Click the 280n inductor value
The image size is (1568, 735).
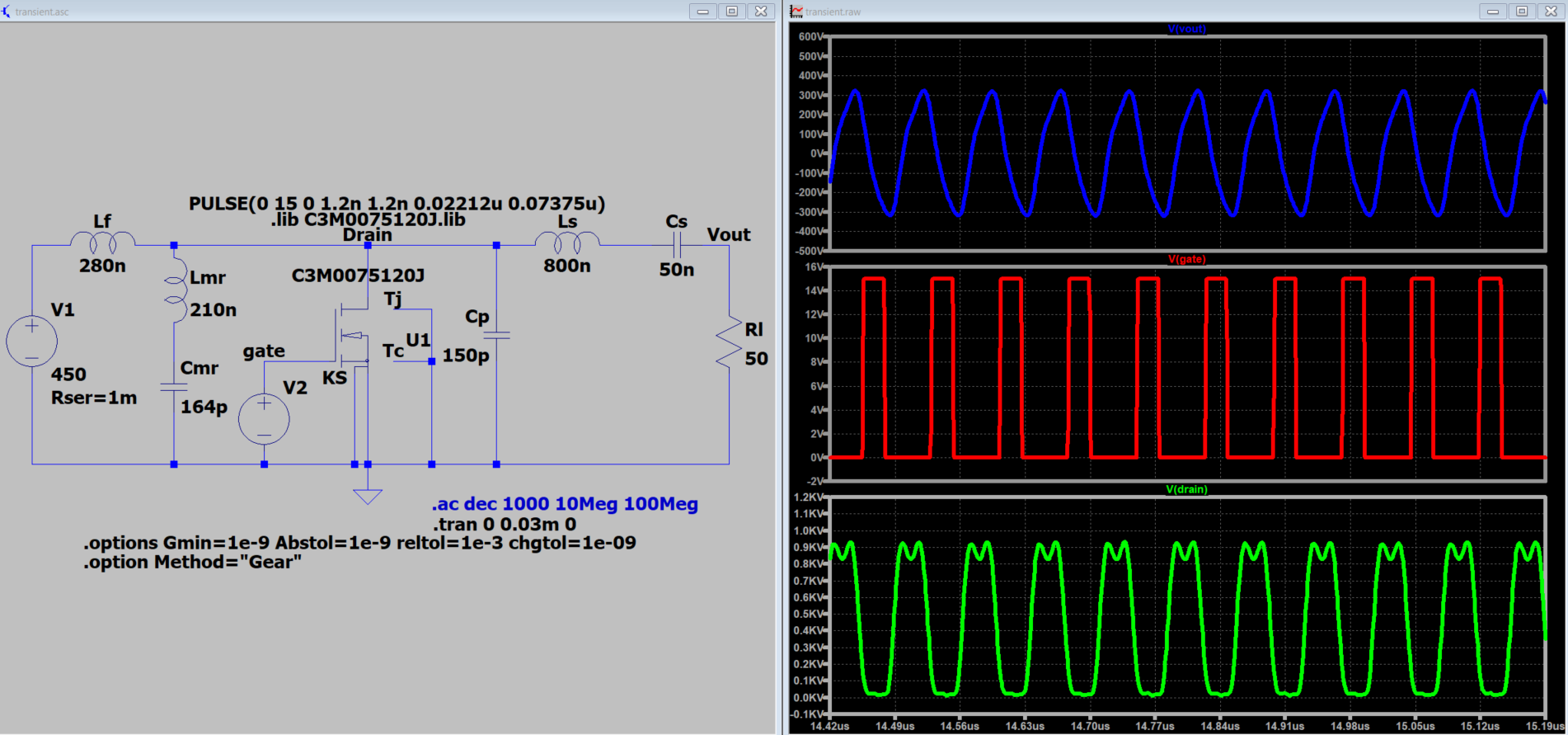pyautogui.click(x=102, y=266)
